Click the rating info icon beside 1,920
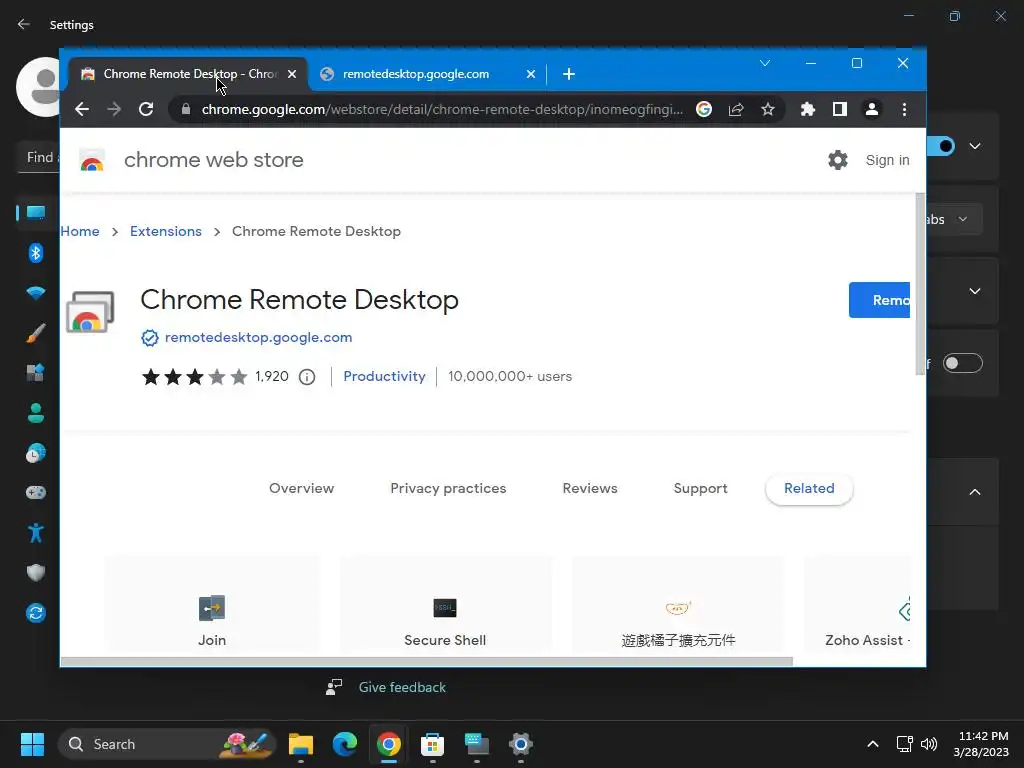The width and height of the screenshot is (1024, 768). pyautogui.click(x=307, y=377)
